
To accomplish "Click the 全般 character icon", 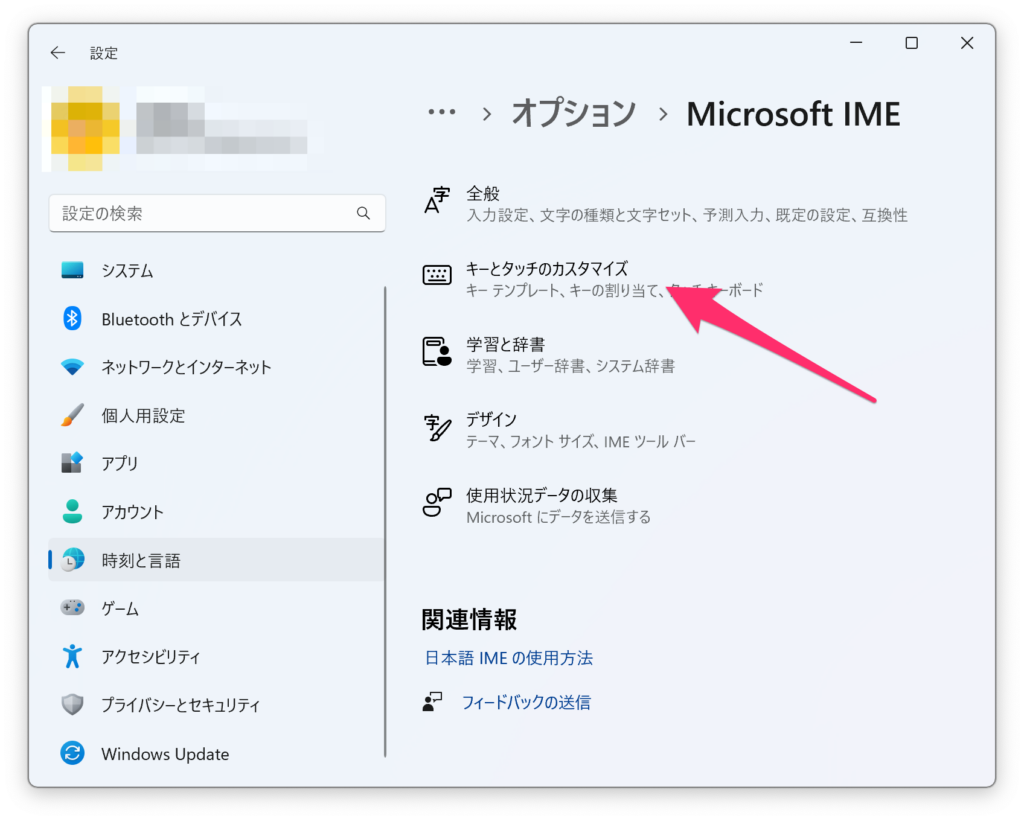I will [x=437, y=201].
